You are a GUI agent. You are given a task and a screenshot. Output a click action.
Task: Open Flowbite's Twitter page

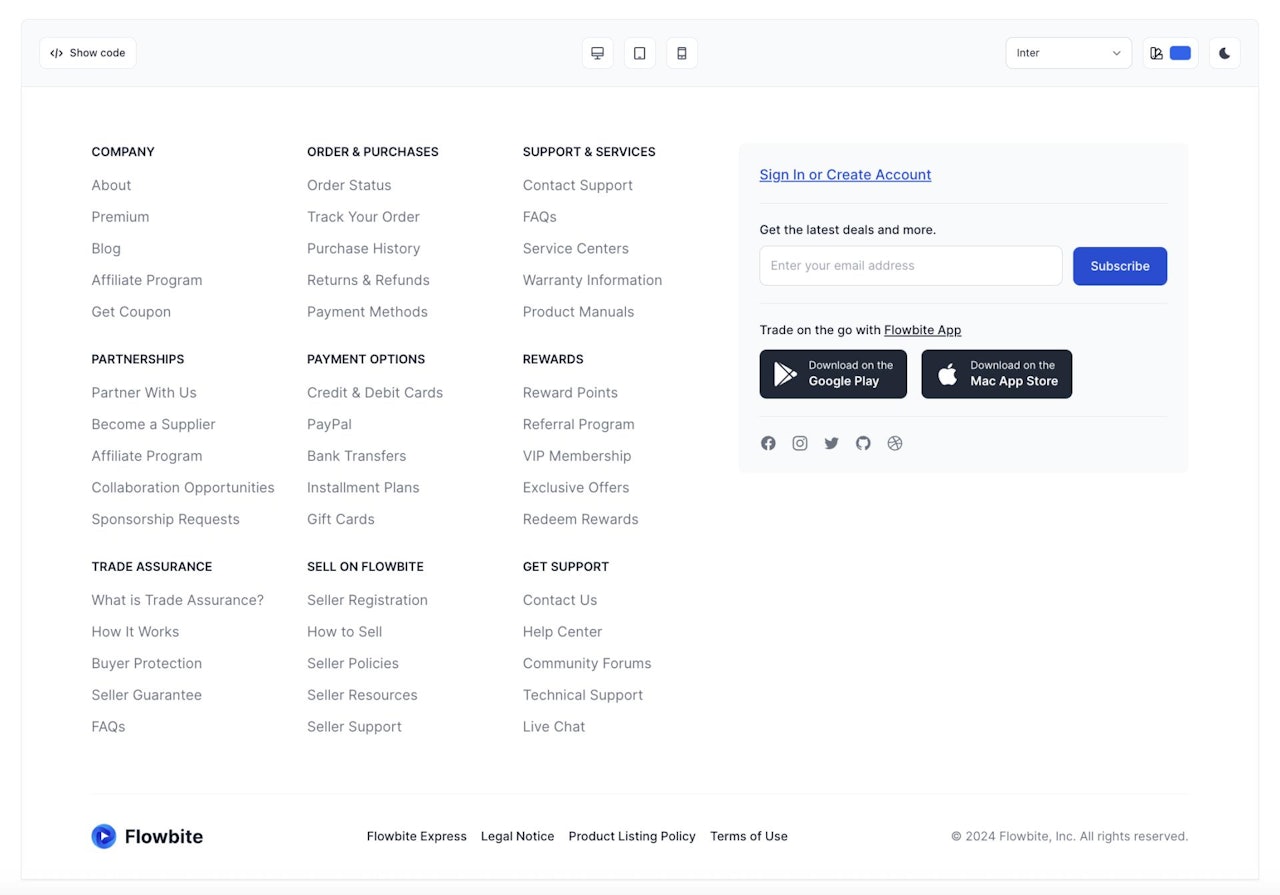tap(831, 443)
